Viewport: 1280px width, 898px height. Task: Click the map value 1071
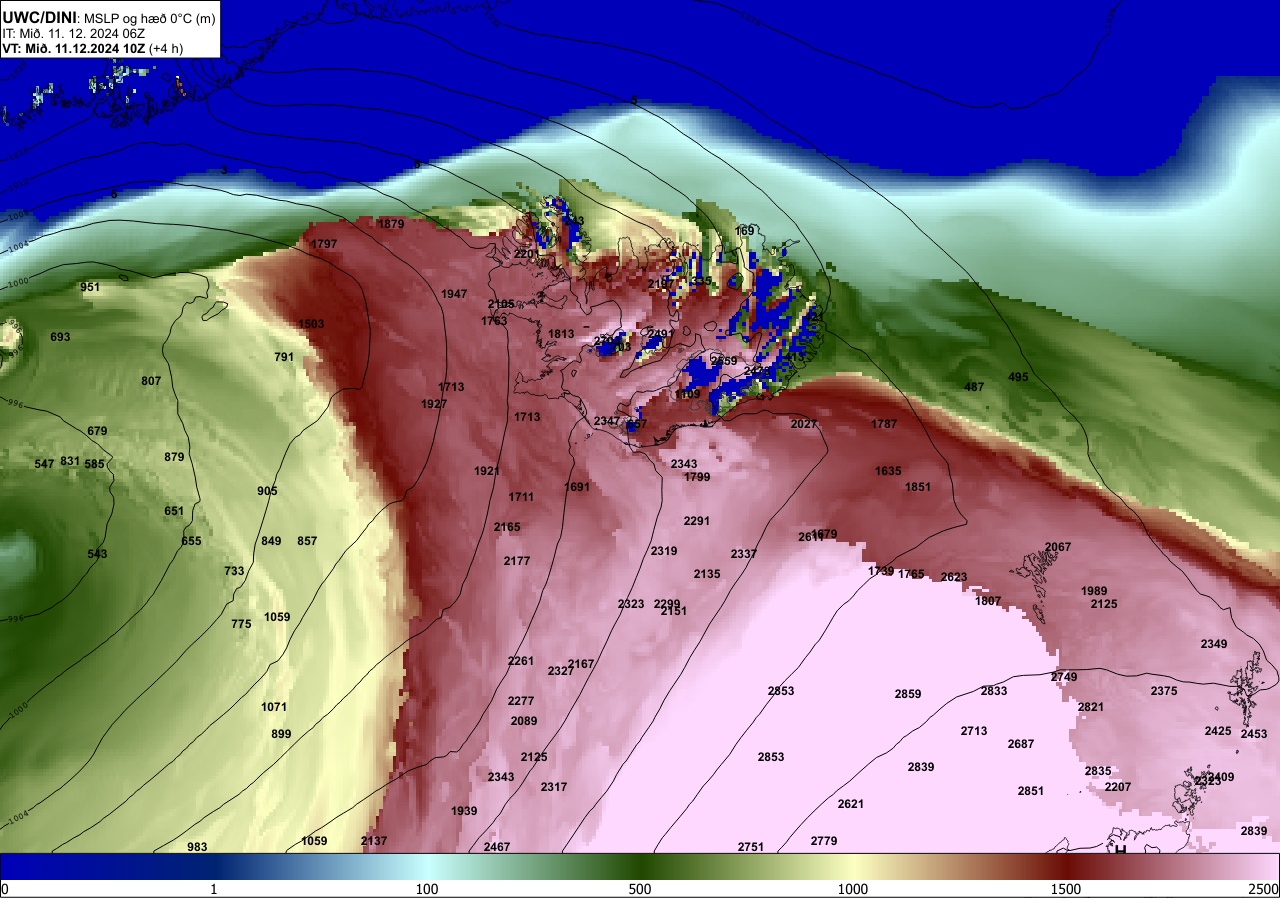(274, 707)
